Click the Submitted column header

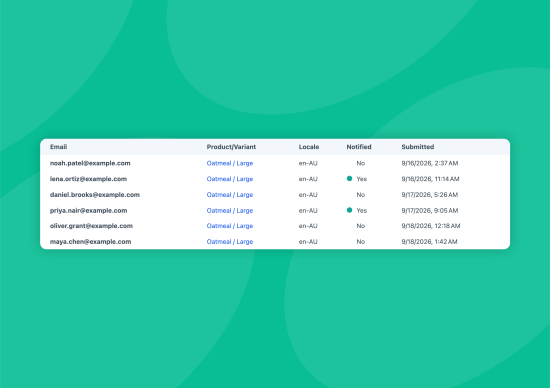tap(418, 147)
